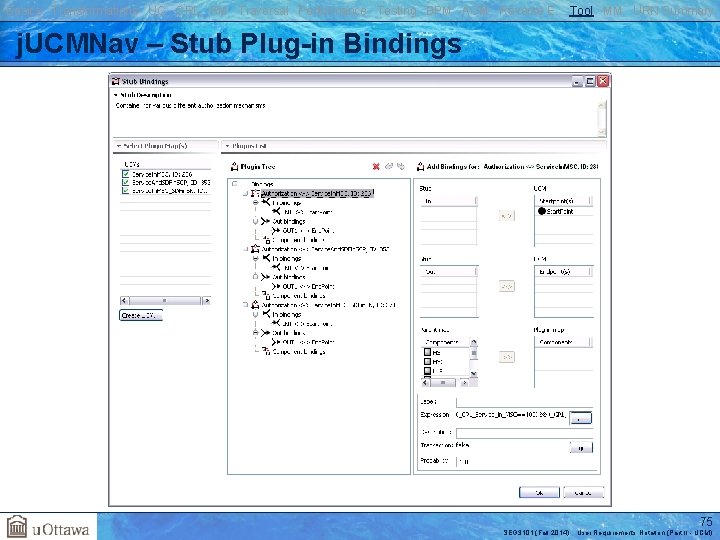Click the plugin icon of the third Authorization entry
This screenshot has width=720, height=540.
[x=255, y=305]
